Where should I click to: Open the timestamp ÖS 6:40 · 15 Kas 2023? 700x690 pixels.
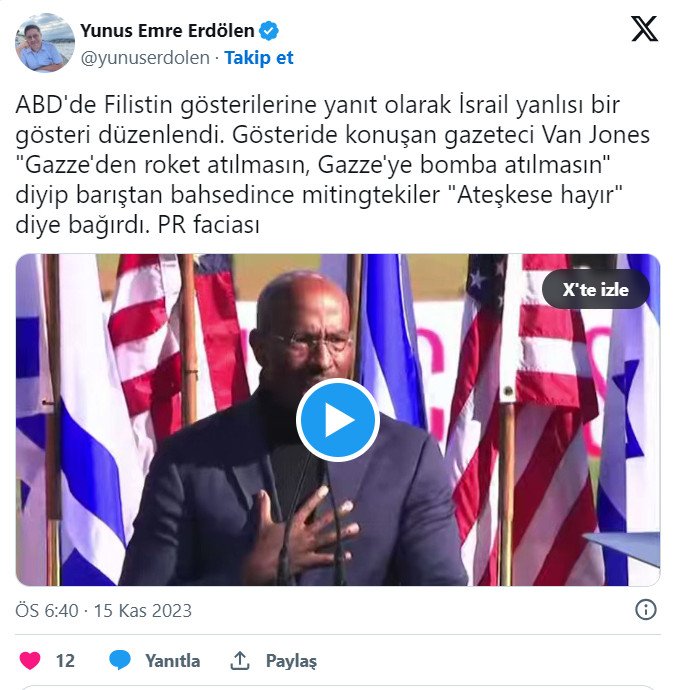[104, 610]
